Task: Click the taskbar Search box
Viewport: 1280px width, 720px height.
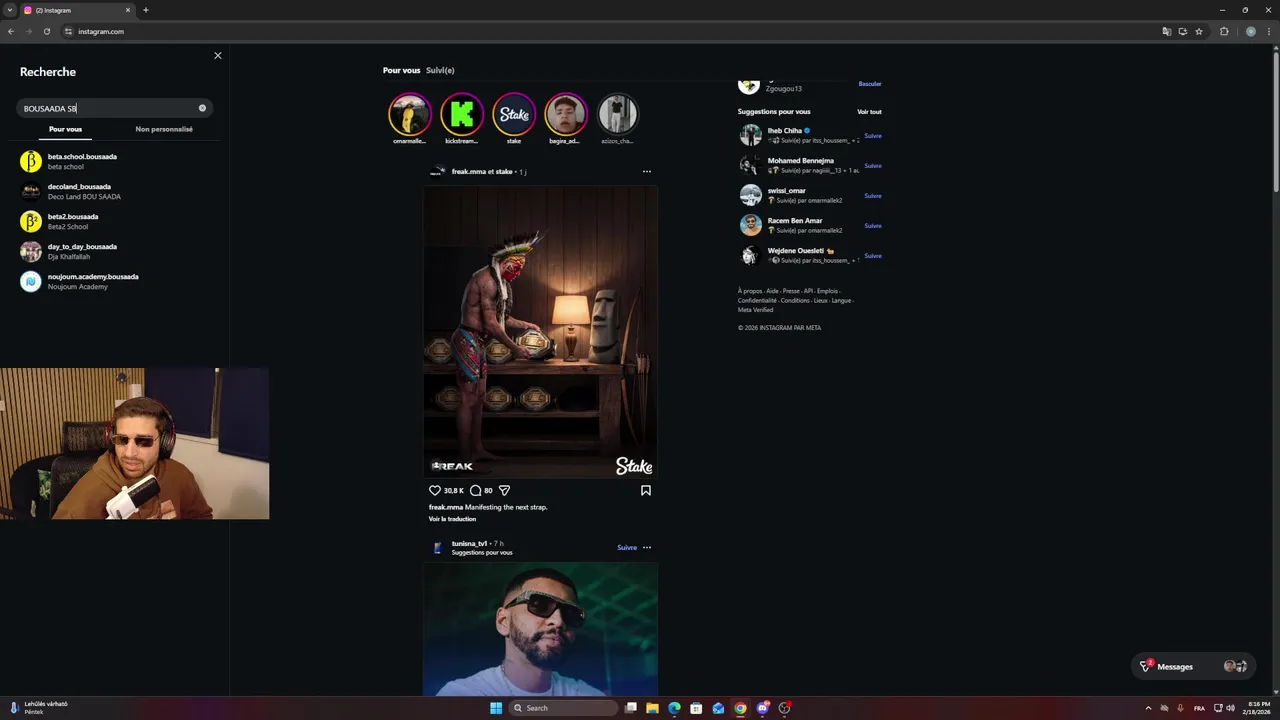Action: (x=563, y=708)
